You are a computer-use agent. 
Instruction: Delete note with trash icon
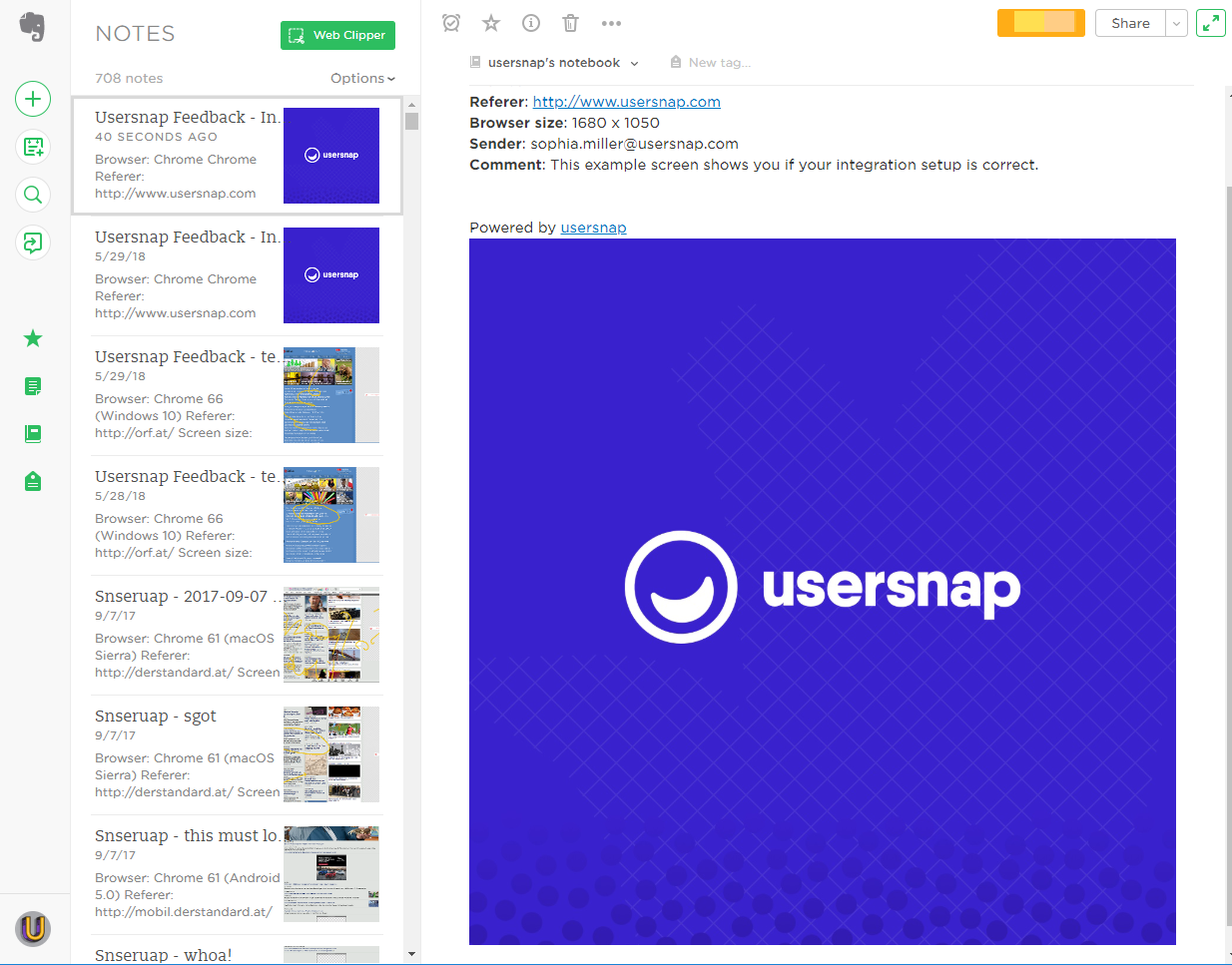point(570,23)
